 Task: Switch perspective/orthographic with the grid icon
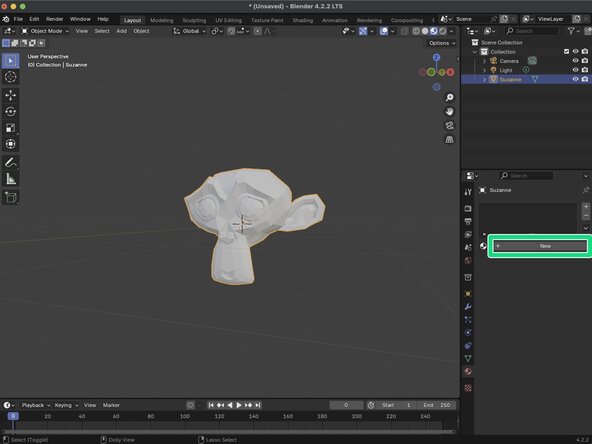449,140
